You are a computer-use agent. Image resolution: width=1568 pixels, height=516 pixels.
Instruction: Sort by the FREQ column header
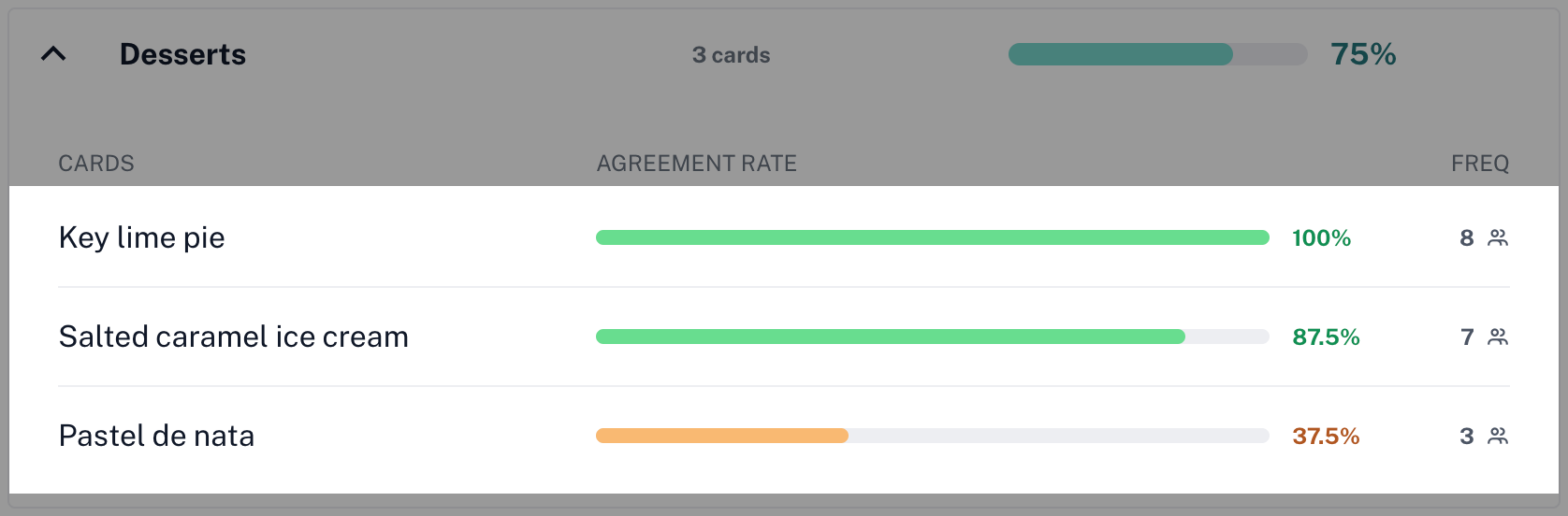point(1479,164)
